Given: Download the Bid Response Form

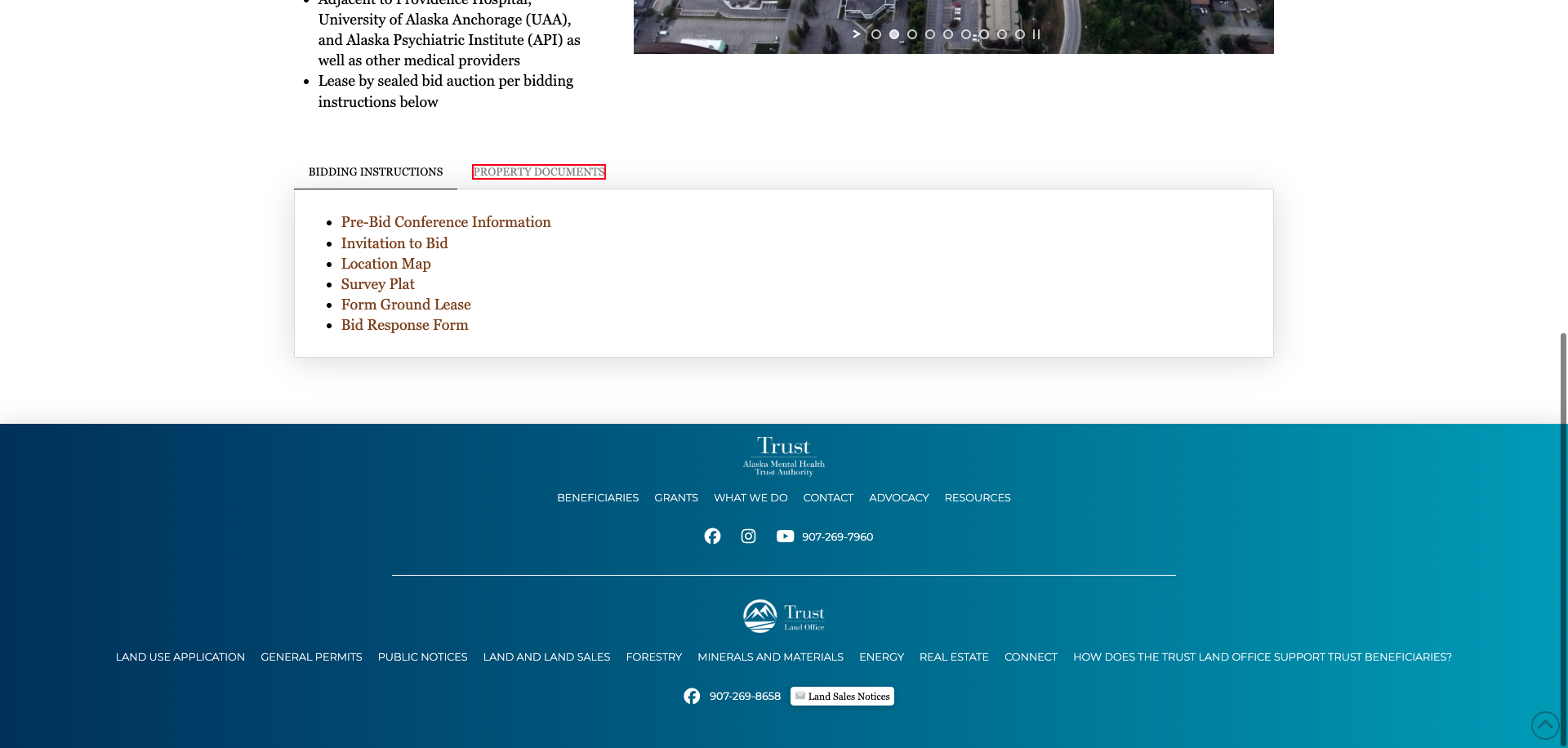Looking at the screenshot, I should click(404, 324).
